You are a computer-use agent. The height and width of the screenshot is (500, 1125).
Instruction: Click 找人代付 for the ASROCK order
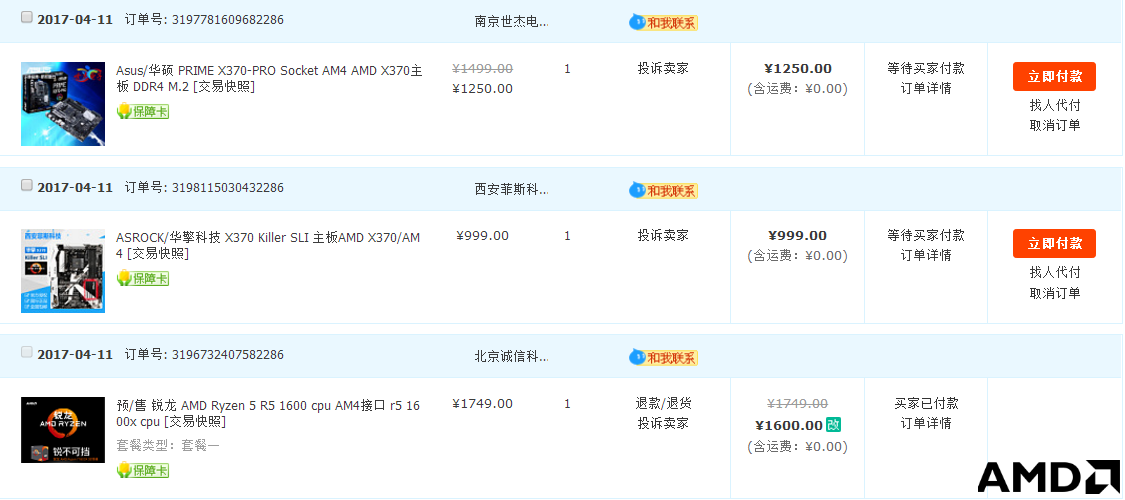(x=1055, y=273)
